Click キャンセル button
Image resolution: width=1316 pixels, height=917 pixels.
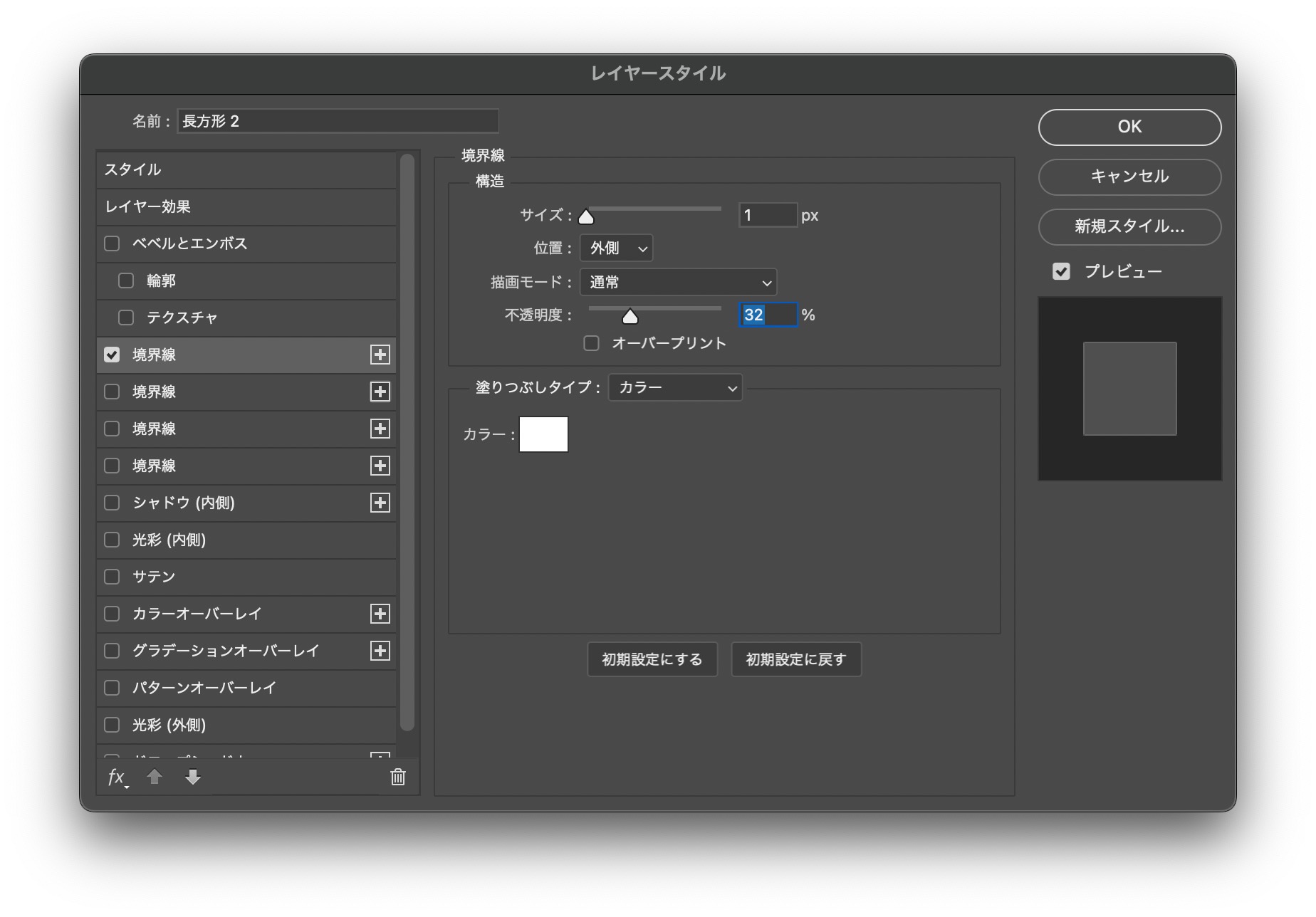pyautogui.click(x=1129, y=177)
